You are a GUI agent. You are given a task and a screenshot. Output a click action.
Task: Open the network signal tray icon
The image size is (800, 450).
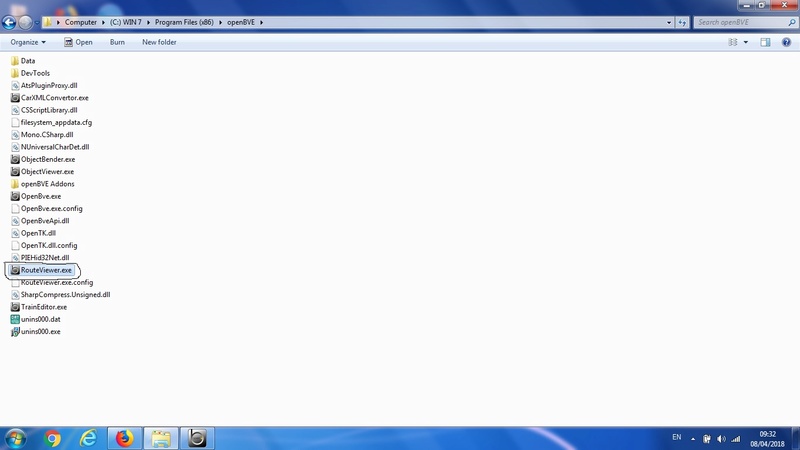pyautogui.click(x=735, y=439)
